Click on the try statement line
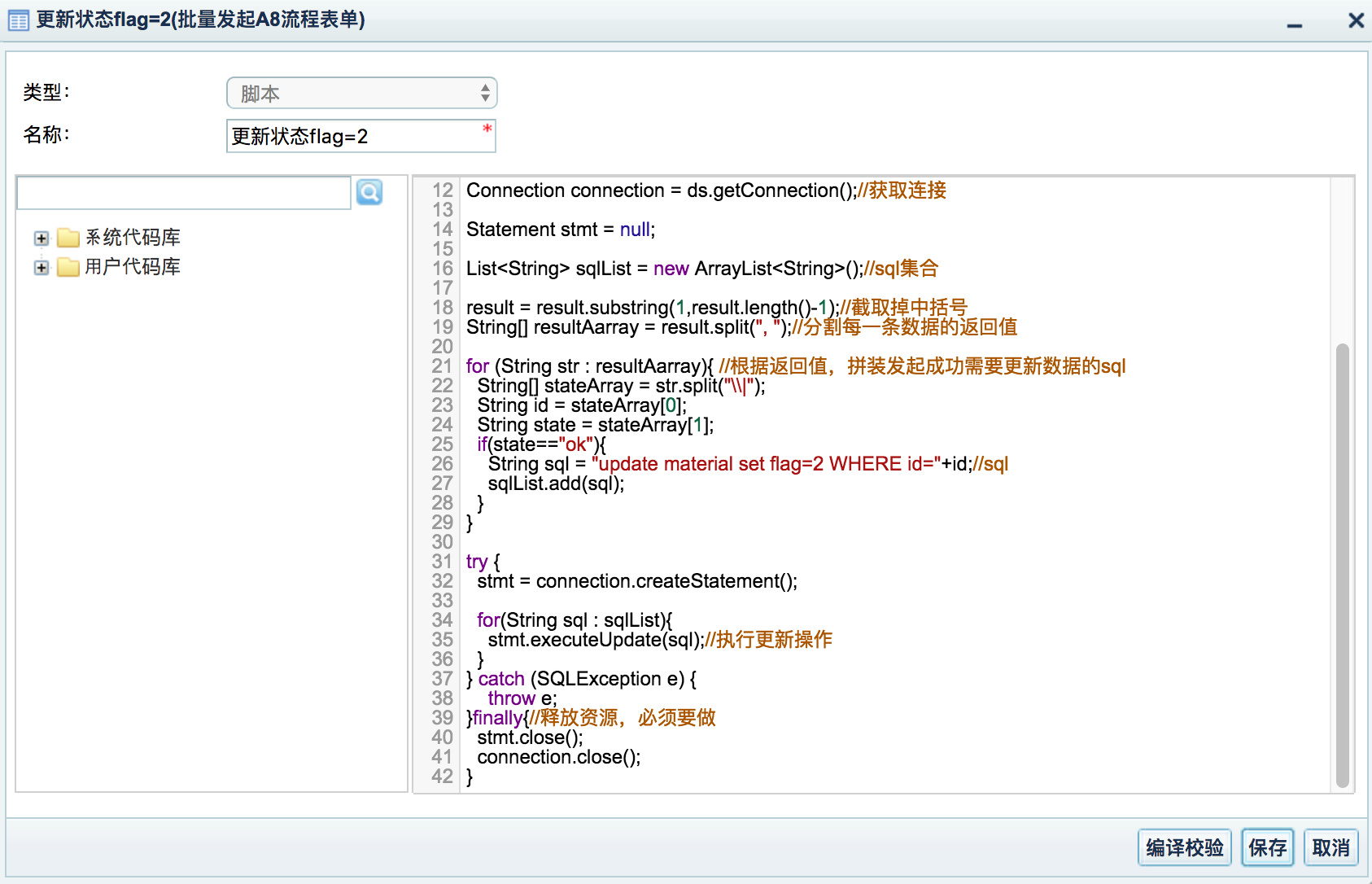This screenshot has width=1372, height=884. pos(483,562)
